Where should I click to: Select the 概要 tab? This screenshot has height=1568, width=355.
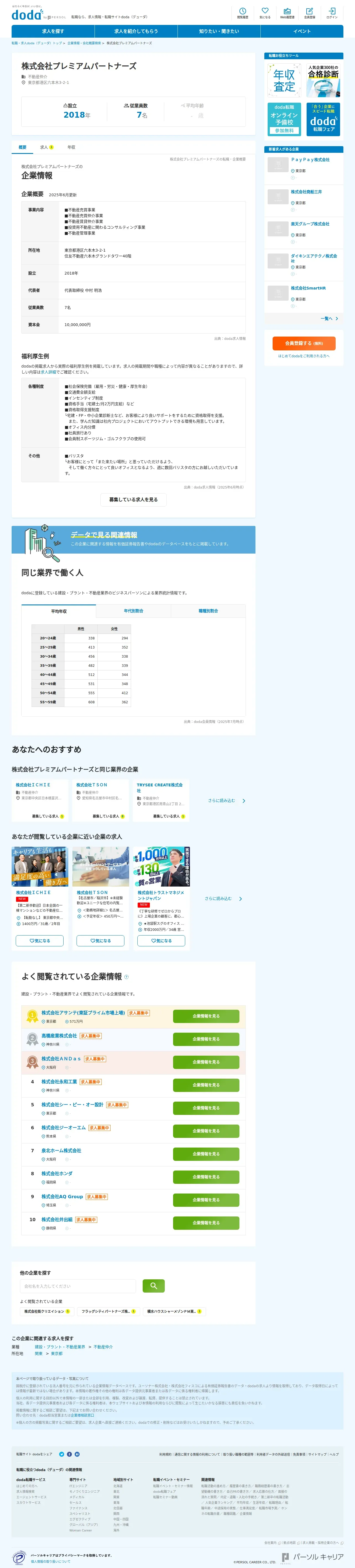click(22, 147)
